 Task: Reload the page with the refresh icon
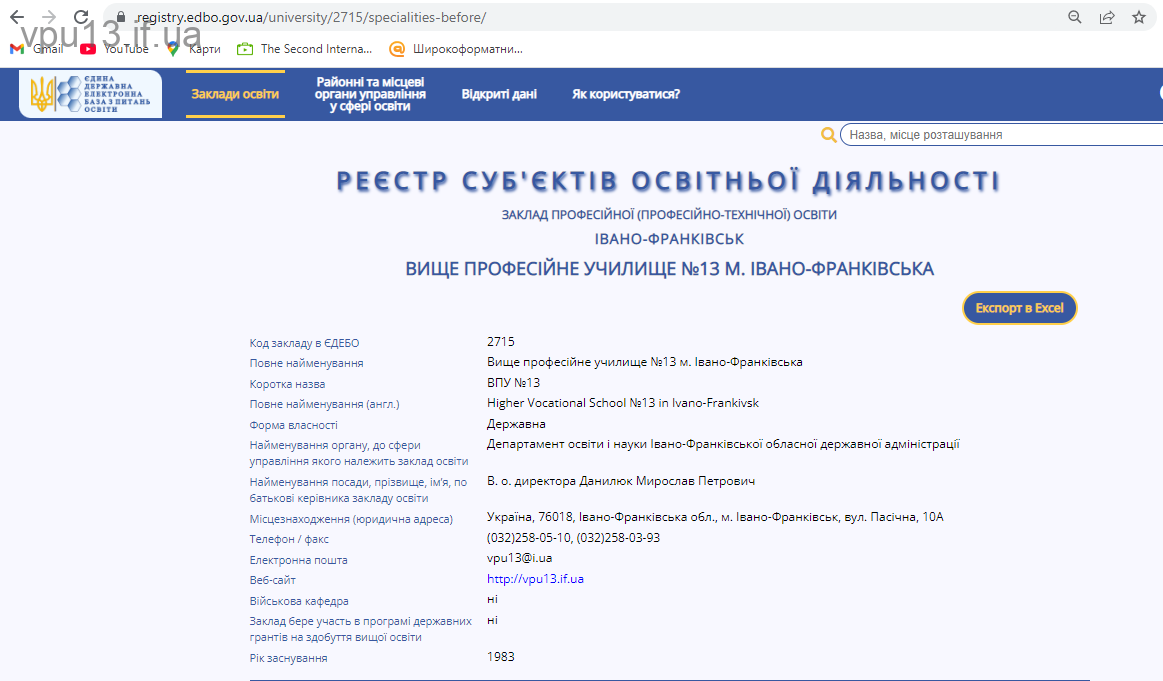[81, 17]
